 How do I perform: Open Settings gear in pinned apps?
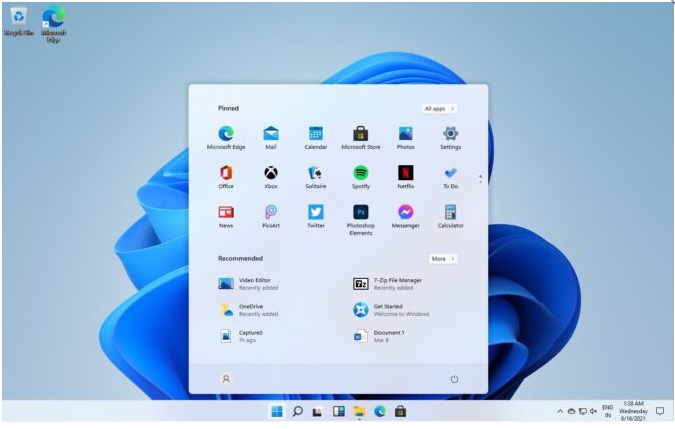450,138
